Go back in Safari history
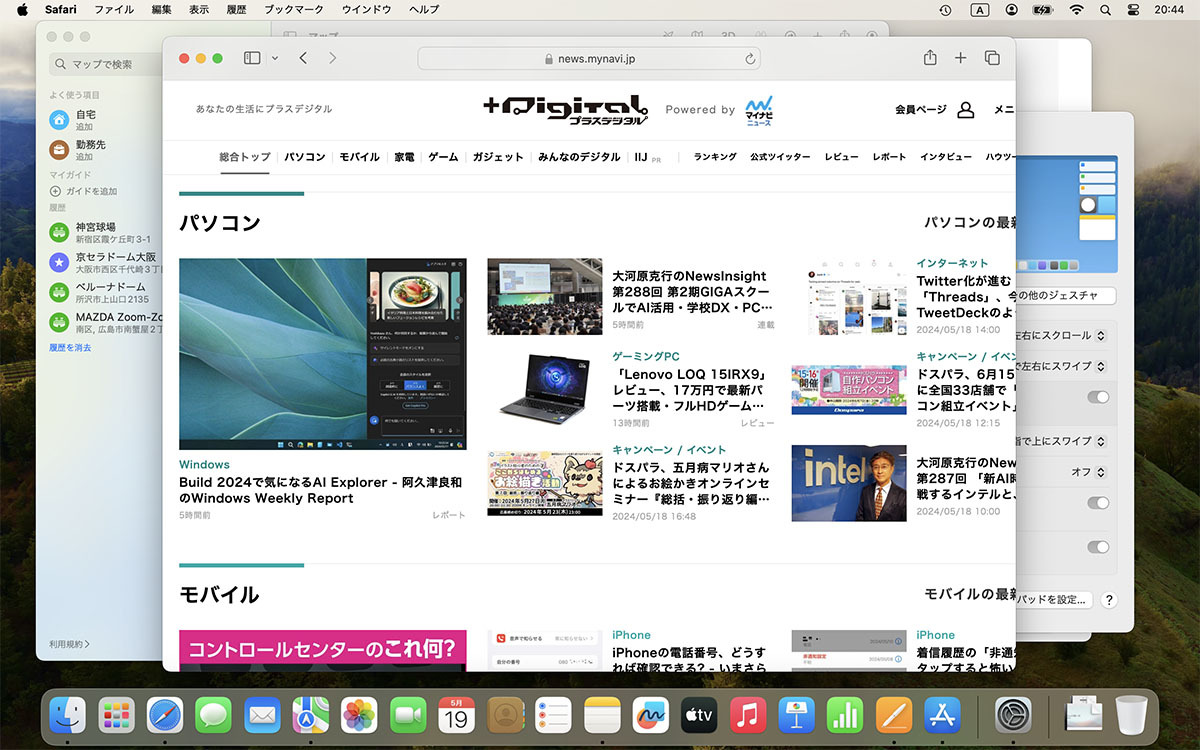The width and height of the screenshot is (1200, 750). click(303, 59)
